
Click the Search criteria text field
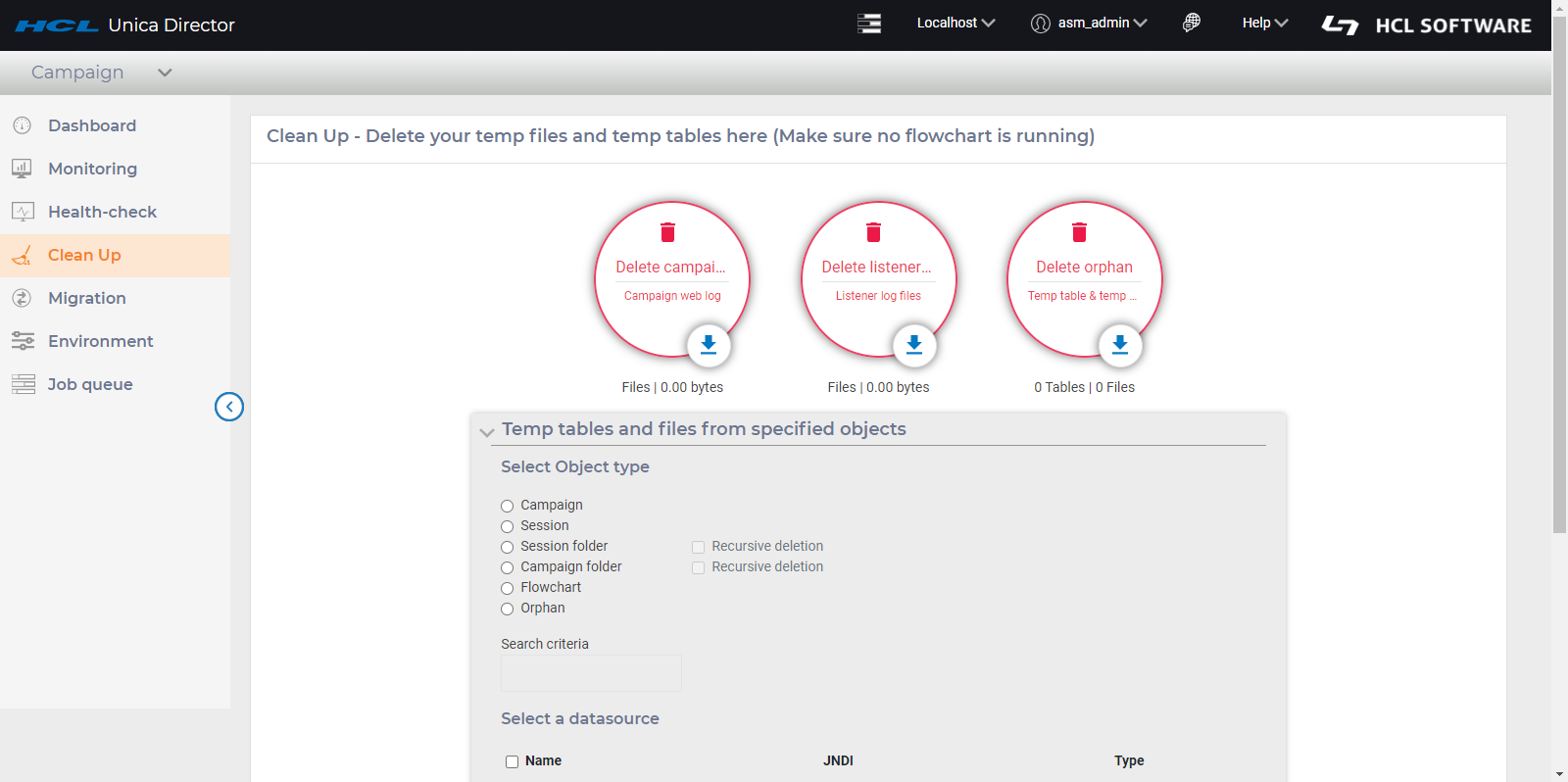coord(591,673)
